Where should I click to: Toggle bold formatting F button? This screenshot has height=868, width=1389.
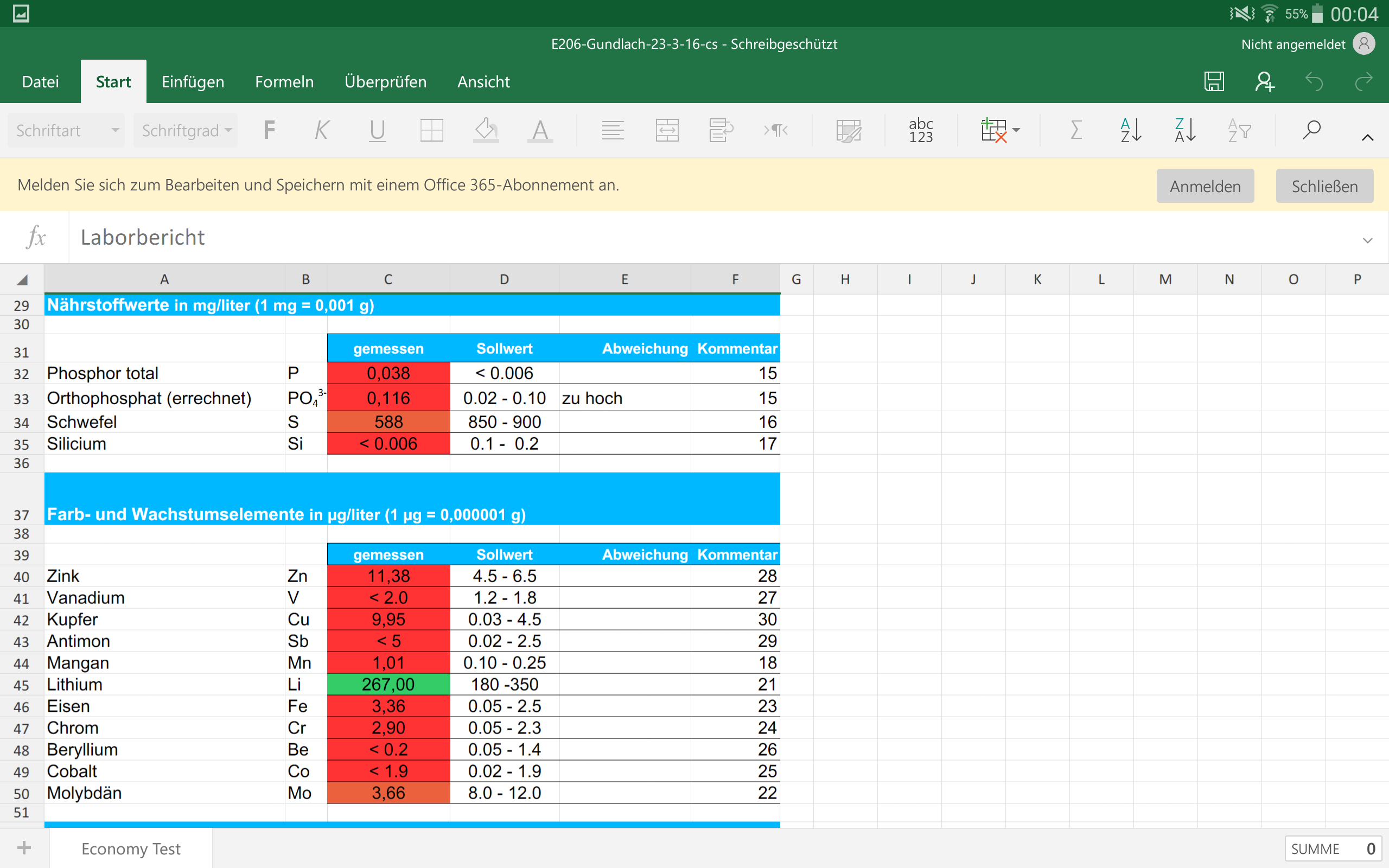(269, 130)
